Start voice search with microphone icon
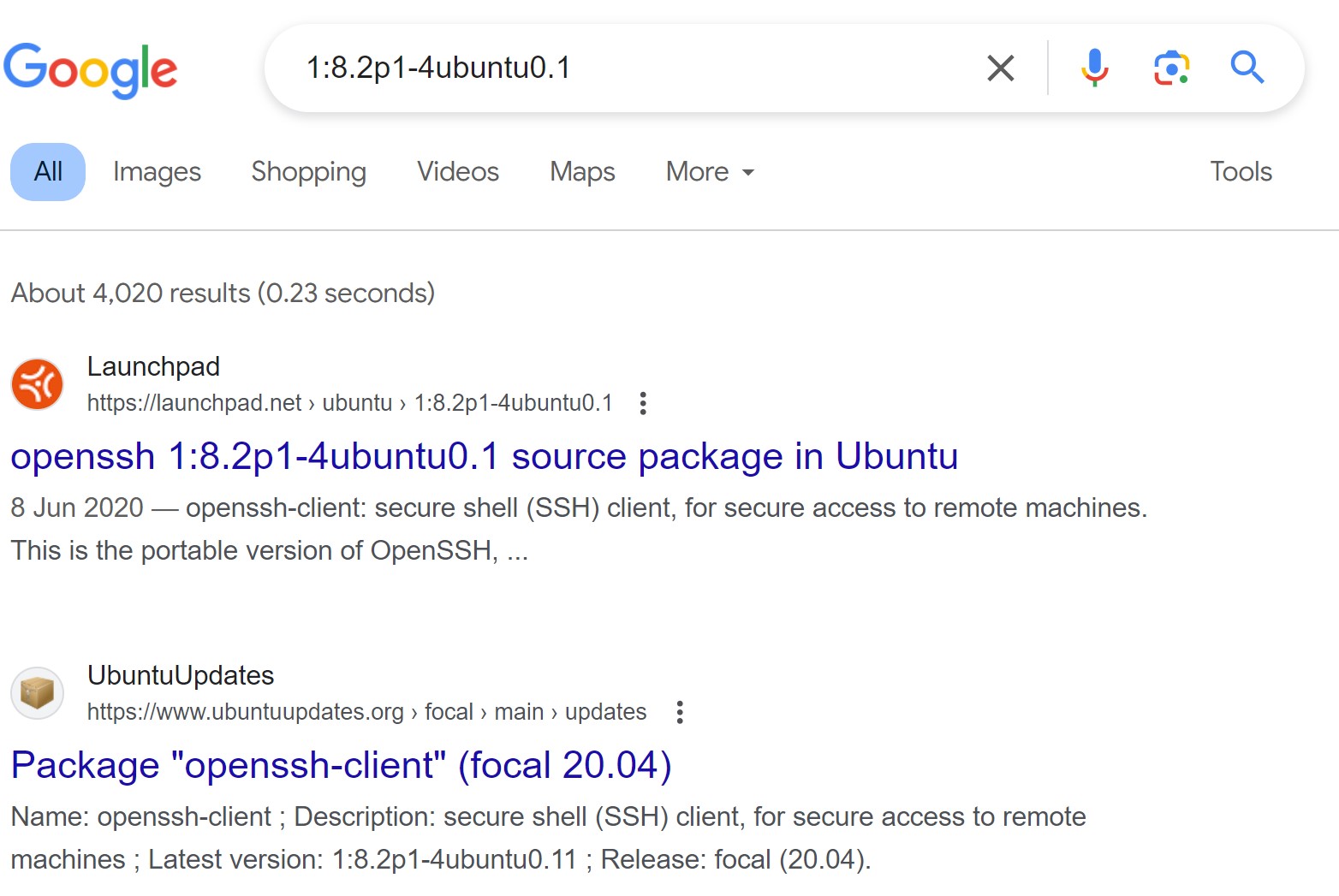 point(1094,68)
